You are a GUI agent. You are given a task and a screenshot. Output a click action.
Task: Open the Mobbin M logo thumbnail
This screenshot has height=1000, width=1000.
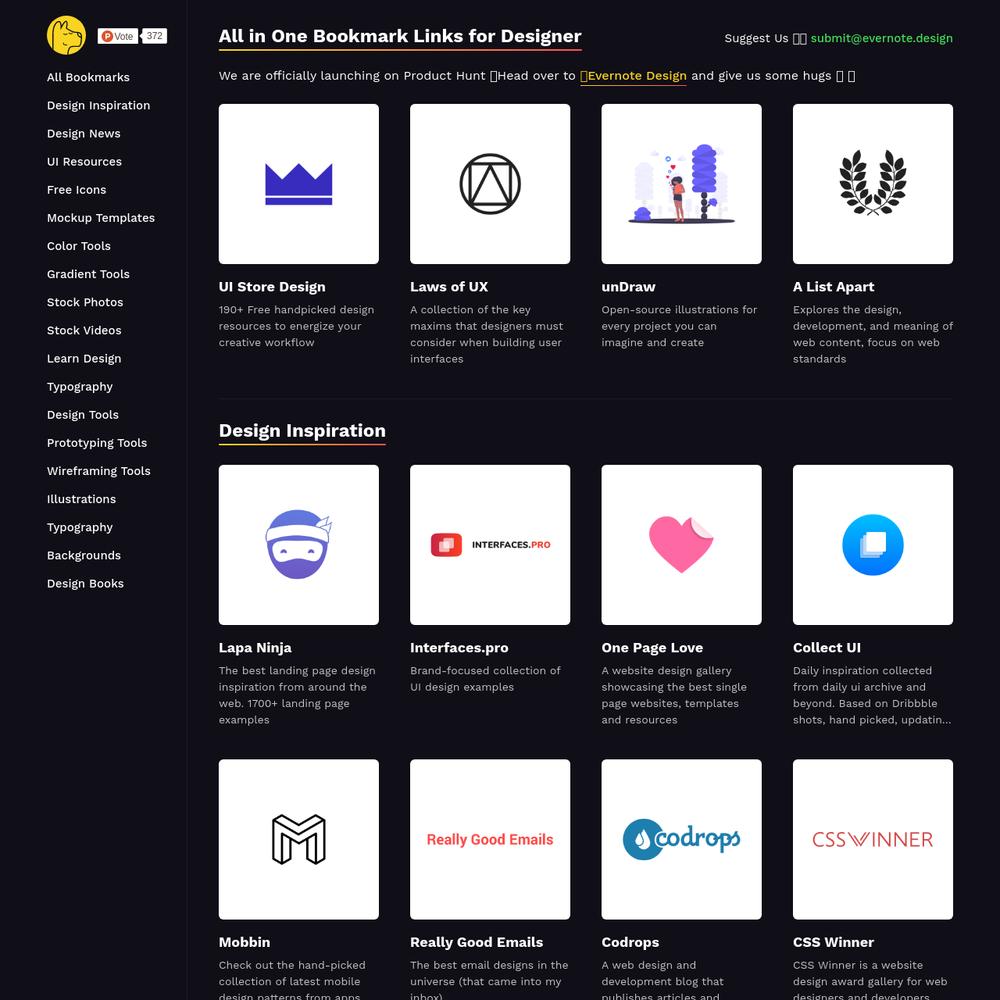coord(298,839)
